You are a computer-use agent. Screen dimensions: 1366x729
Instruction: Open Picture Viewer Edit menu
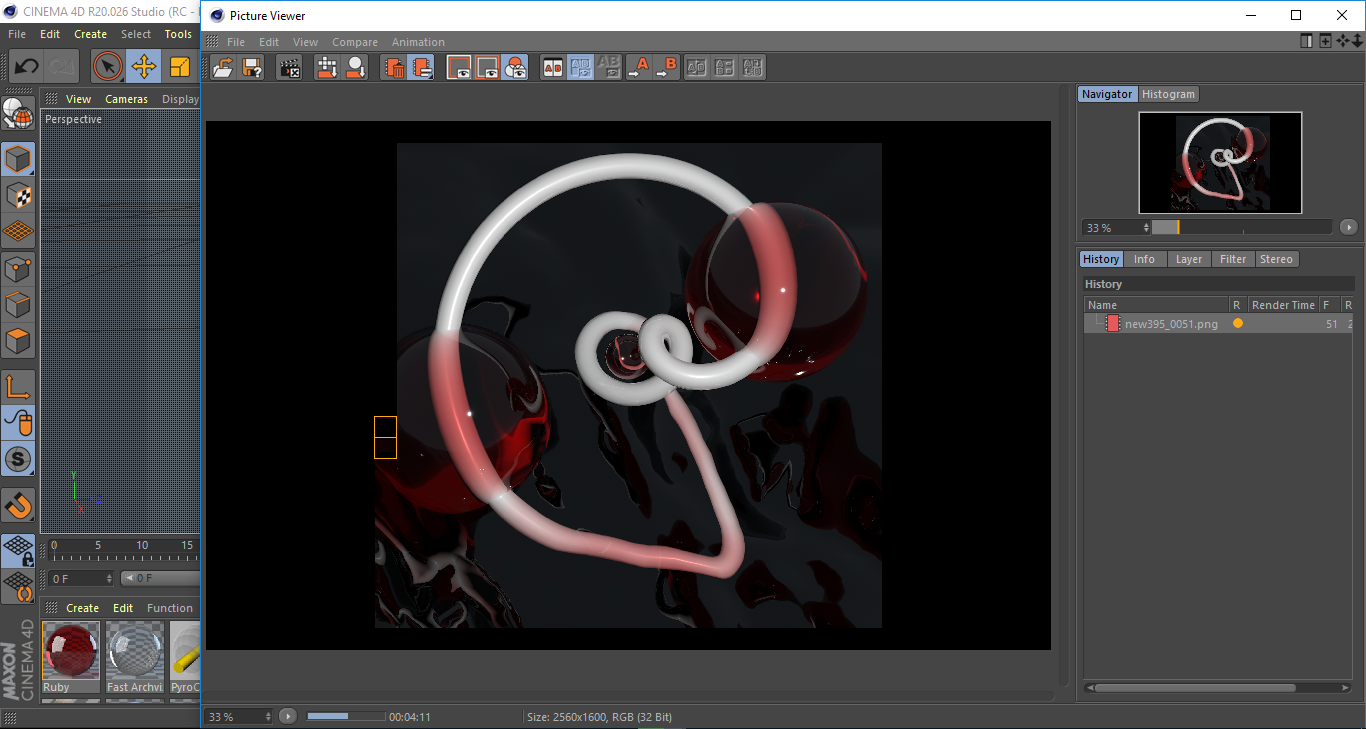point(269,42)
